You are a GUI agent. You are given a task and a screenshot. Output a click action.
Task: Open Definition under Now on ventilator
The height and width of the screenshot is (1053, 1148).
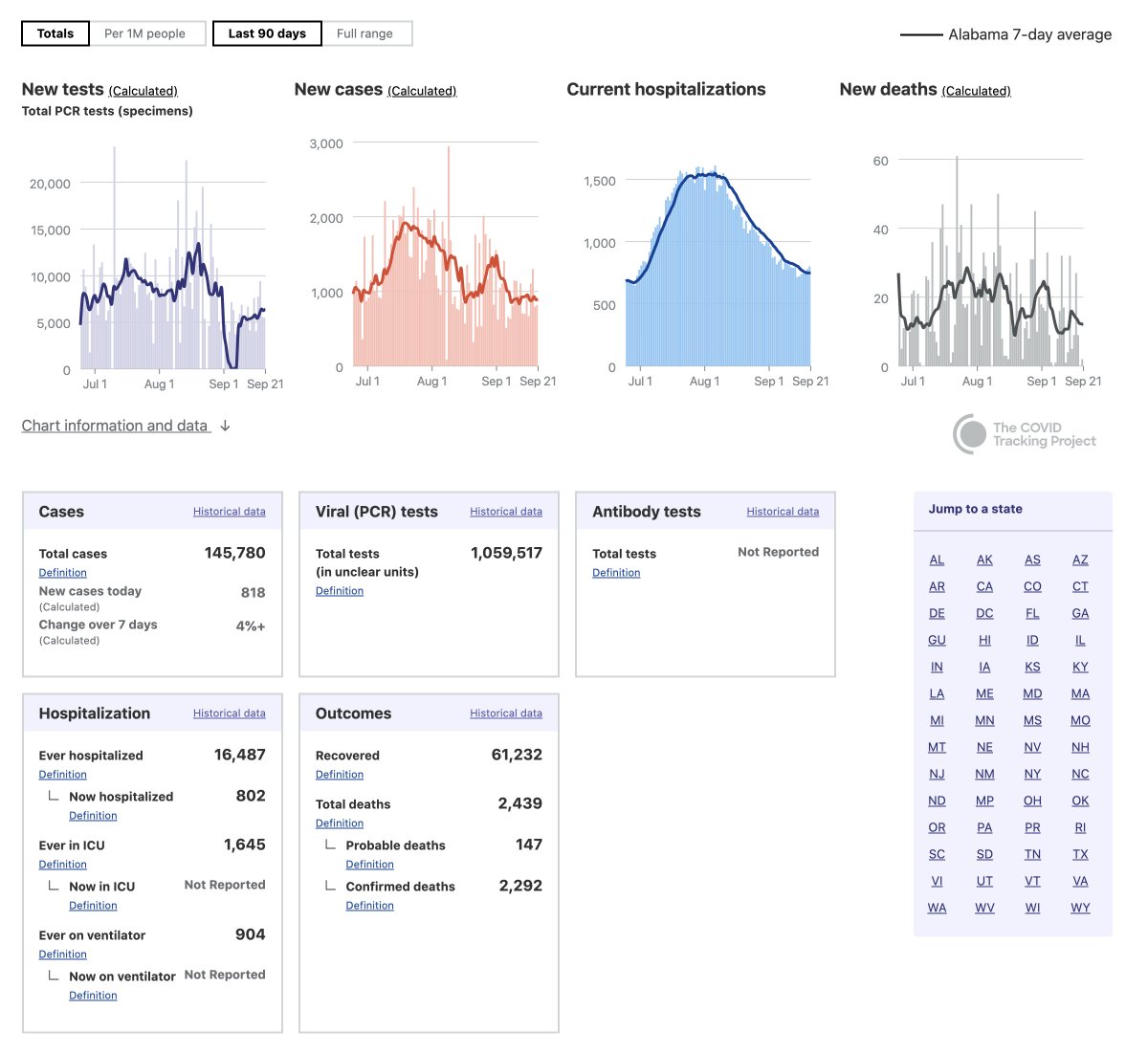pyautogui.click(x=93, y=996)
